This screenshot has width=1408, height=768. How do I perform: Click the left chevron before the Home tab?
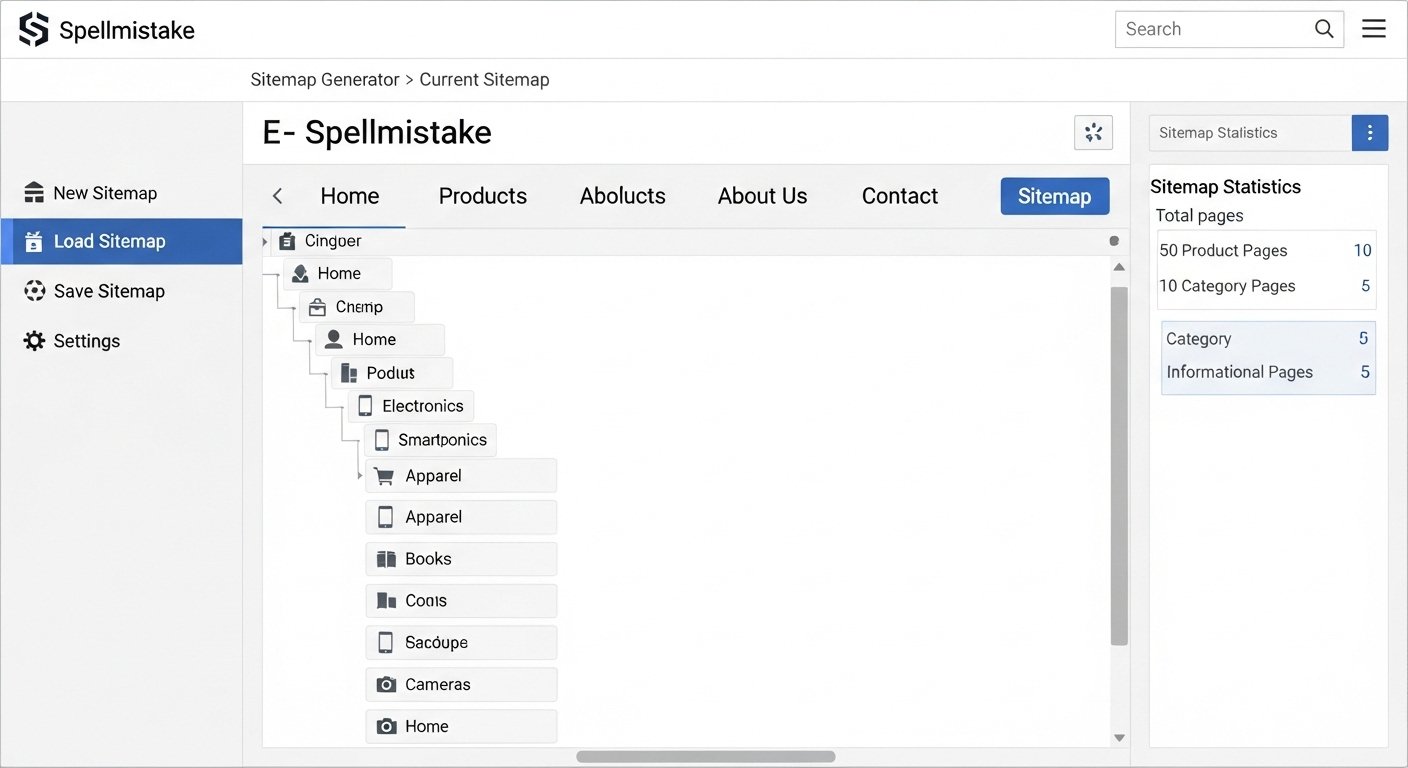click(x=277, y=196)
